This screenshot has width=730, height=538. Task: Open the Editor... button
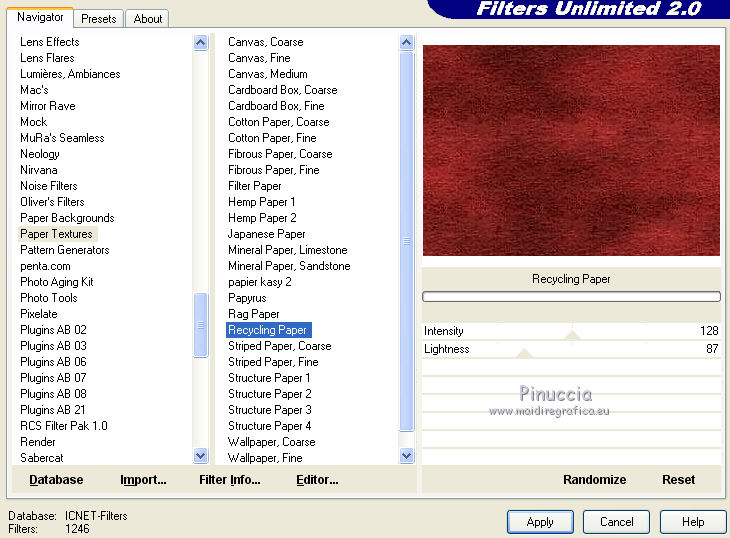pos(317,480)
